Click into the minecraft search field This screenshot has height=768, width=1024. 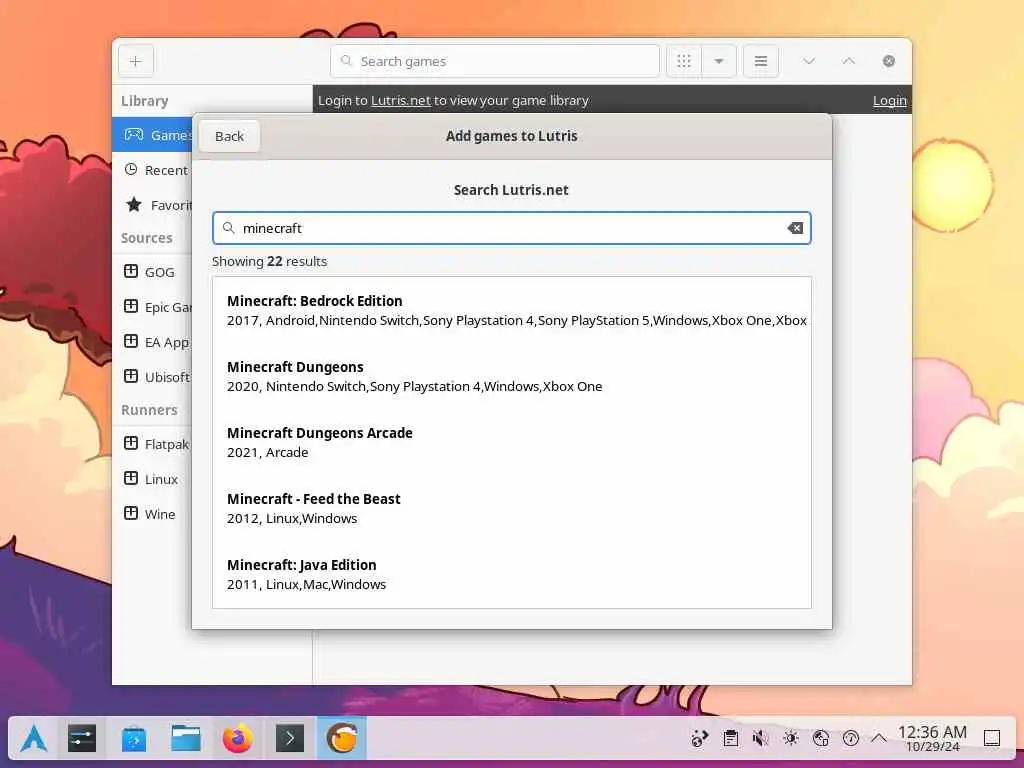[x=511, y=228]
